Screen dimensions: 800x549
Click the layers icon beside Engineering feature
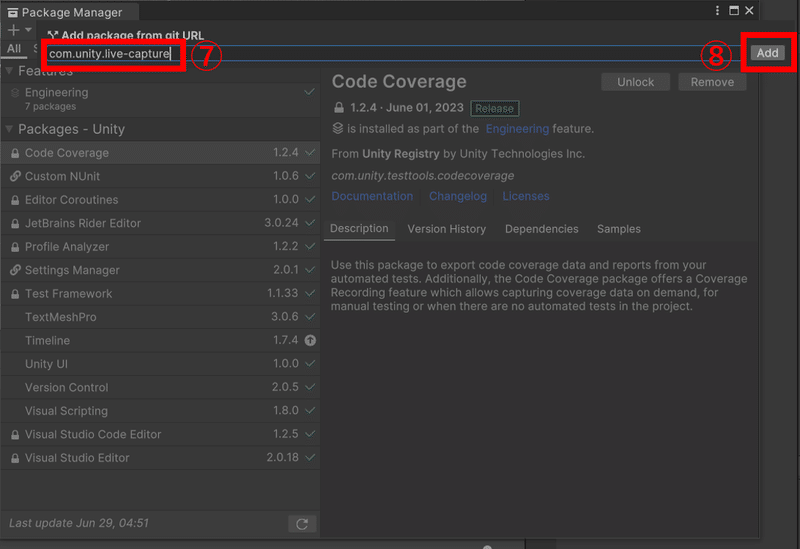point(15,92)
